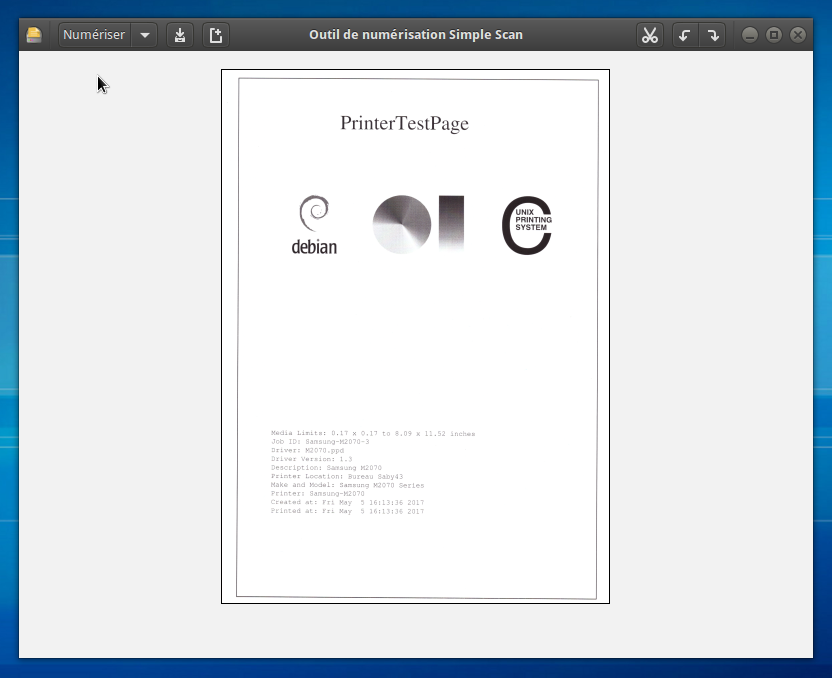Minimize the Simple Scan window
The height and width of the screenshot is (678, 832).
click(750, 35)
